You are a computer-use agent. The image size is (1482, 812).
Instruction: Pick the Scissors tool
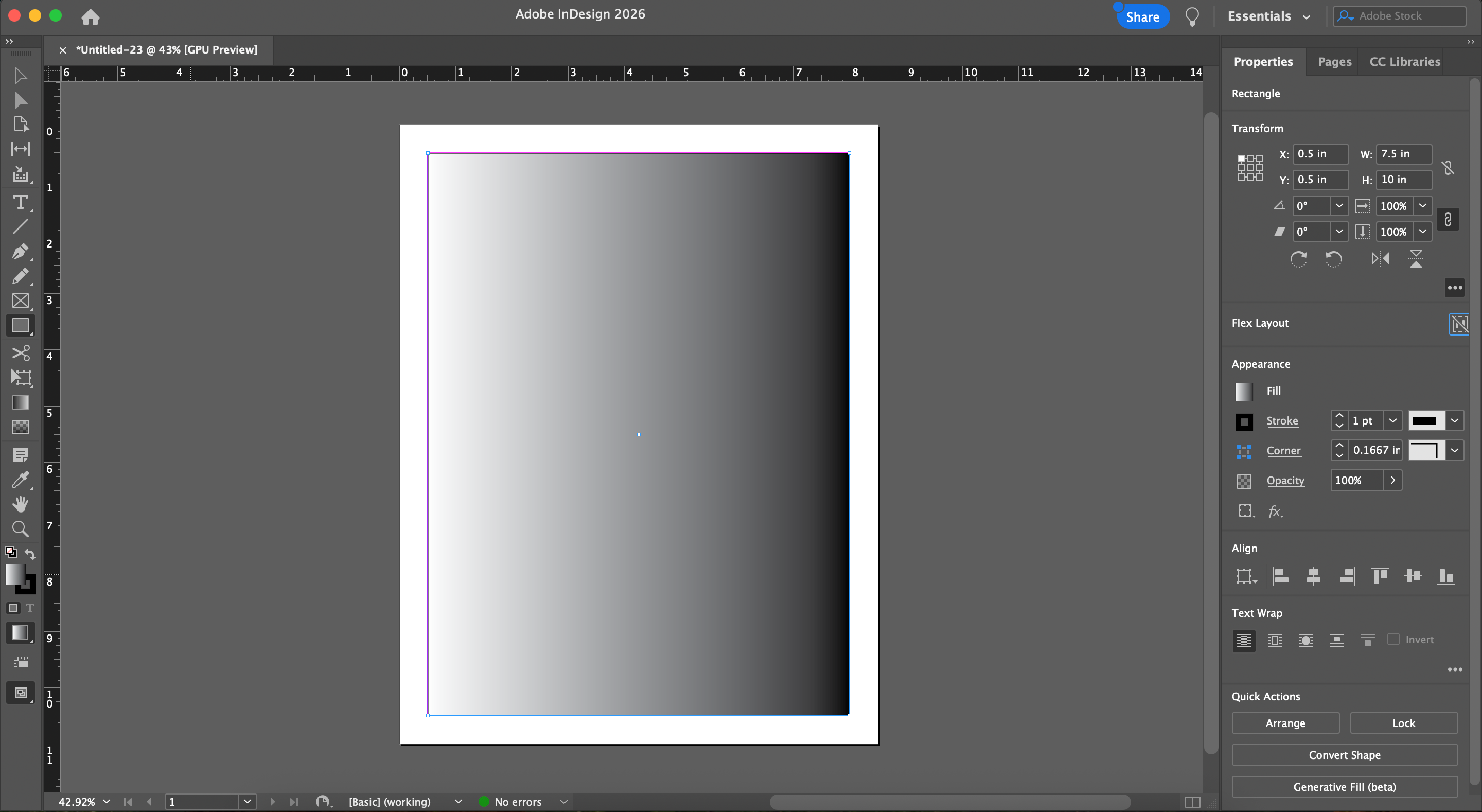tap(20, 352)
